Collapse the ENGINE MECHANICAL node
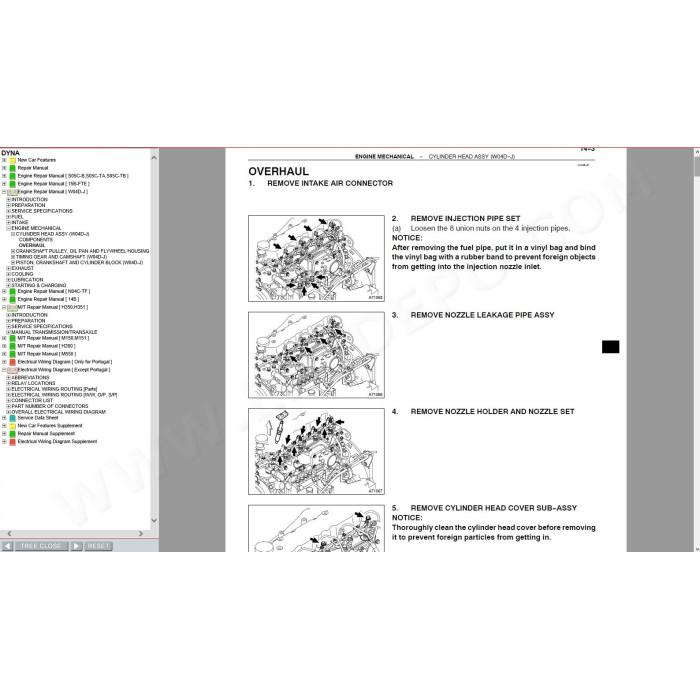 coord(8,228)
